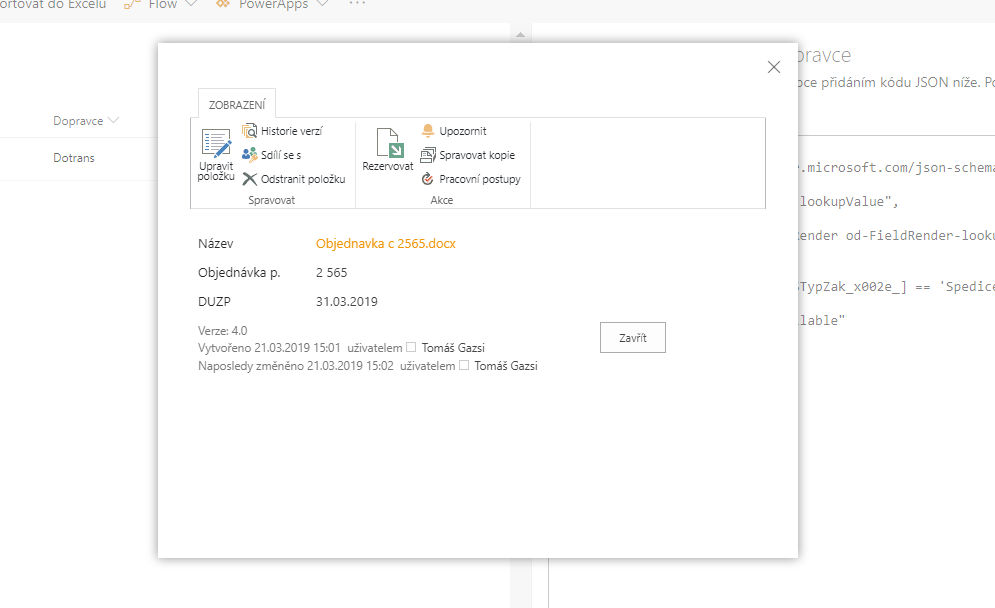Screen dimensions: 995x608
Task: Expand the Dopravce column dropdown
Action: [114, 120]
